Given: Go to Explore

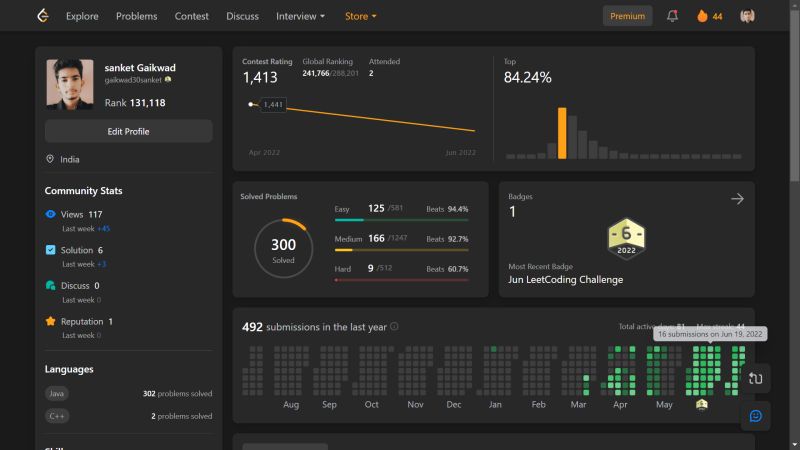Looking at the screenshot, I should coord(82,16).
